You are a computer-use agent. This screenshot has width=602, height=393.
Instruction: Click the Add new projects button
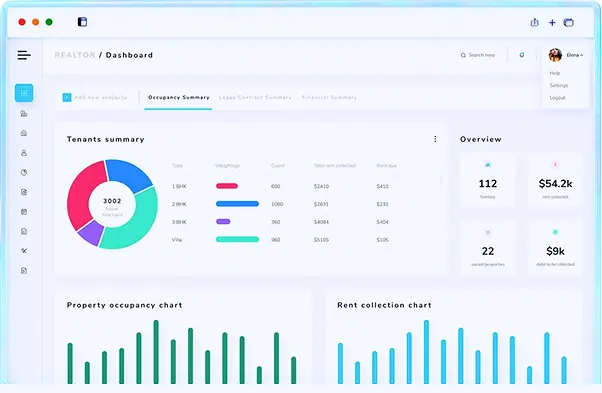tap(95, 97)
